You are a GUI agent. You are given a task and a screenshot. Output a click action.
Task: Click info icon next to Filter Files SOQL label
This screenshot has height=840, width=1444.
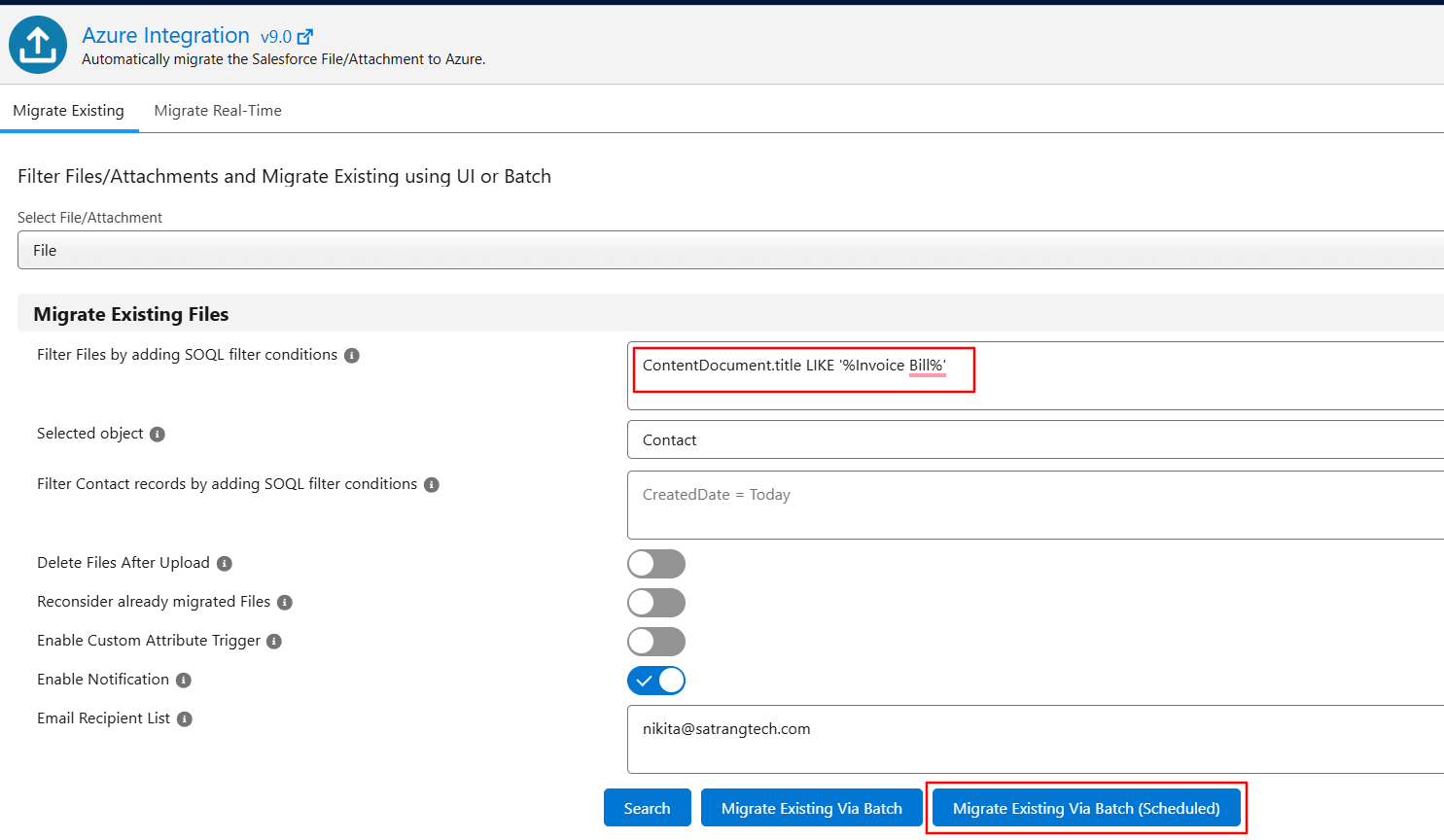point(352,356)
